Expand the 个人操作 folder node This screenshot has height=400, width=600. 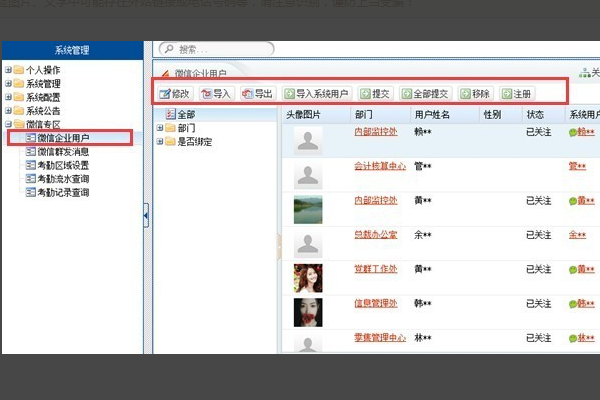pyautogui.click(x=8, y=70)
